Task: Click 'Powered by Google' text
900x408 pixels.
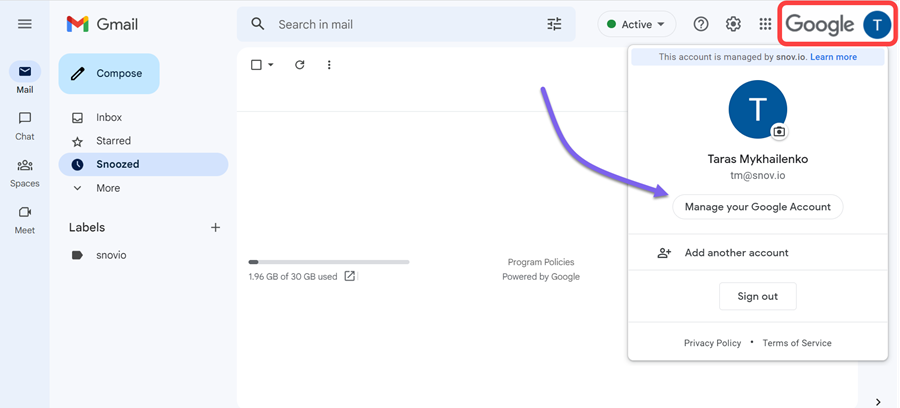Action: [x=541, y=277]
